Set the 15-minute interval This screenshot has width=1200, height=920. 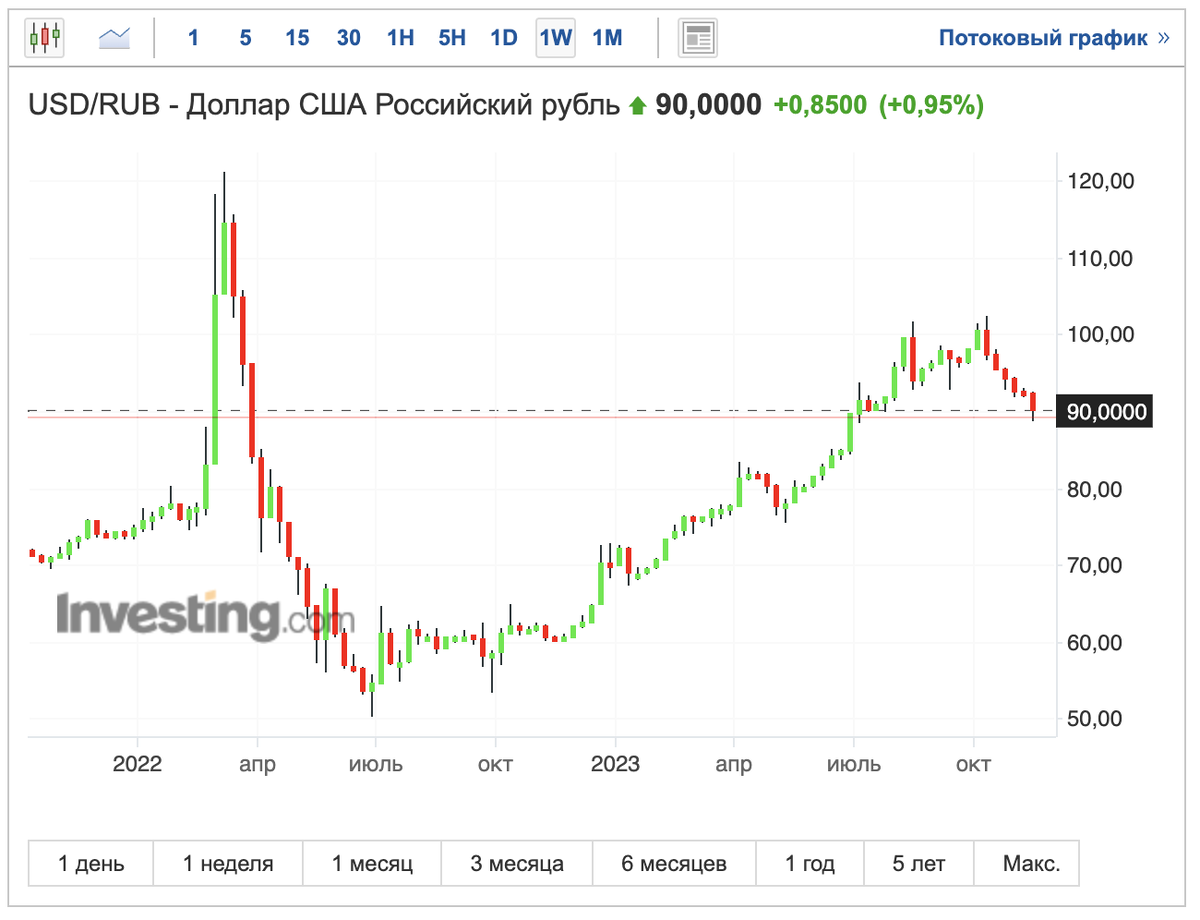[x=297, y=38]
